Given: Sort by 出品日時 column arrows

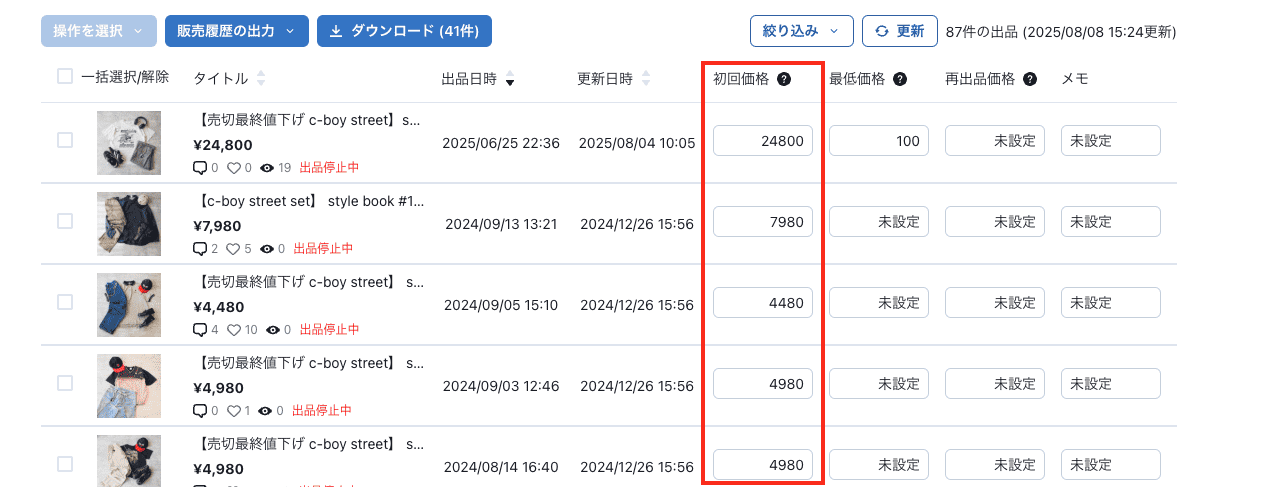Looking at the screenshot, I should (x=510, y=79).
